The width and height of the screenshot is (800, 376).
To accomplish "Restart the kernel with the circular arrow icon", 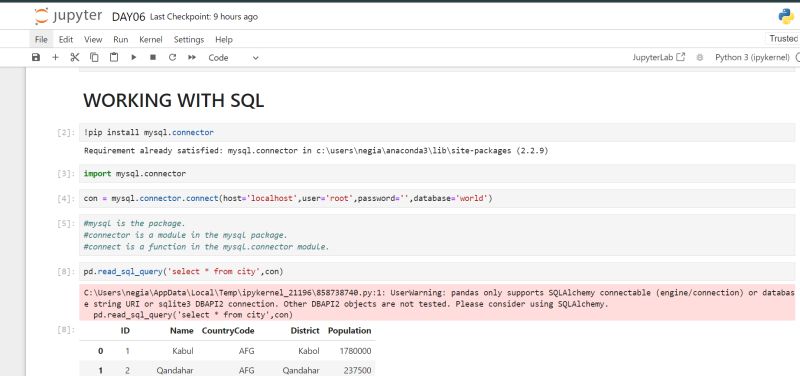I will point(172,58).
